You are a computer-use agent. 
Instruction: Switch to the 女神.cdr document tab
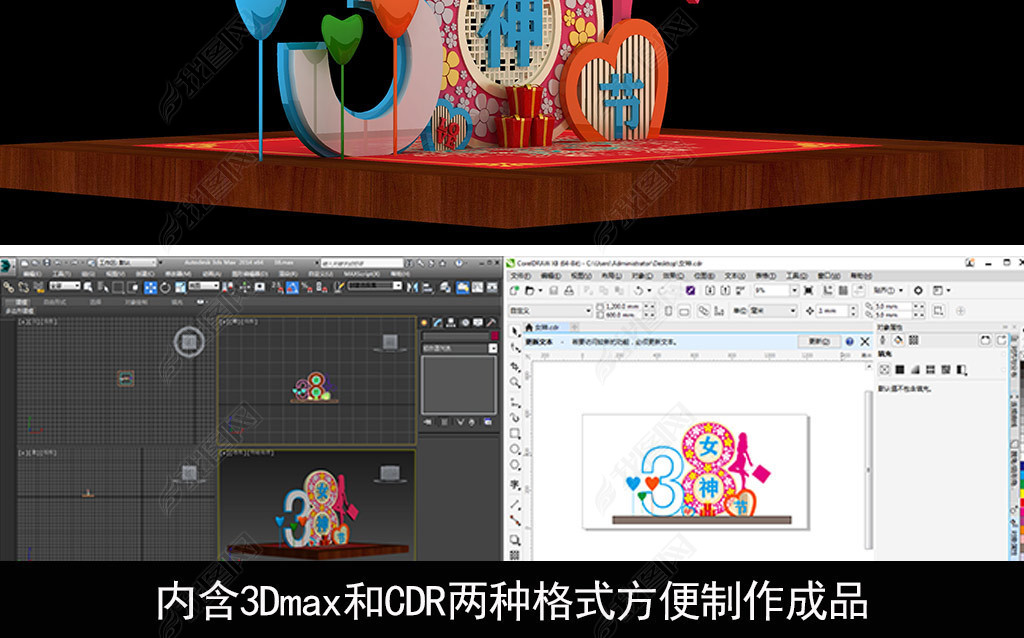548,327
